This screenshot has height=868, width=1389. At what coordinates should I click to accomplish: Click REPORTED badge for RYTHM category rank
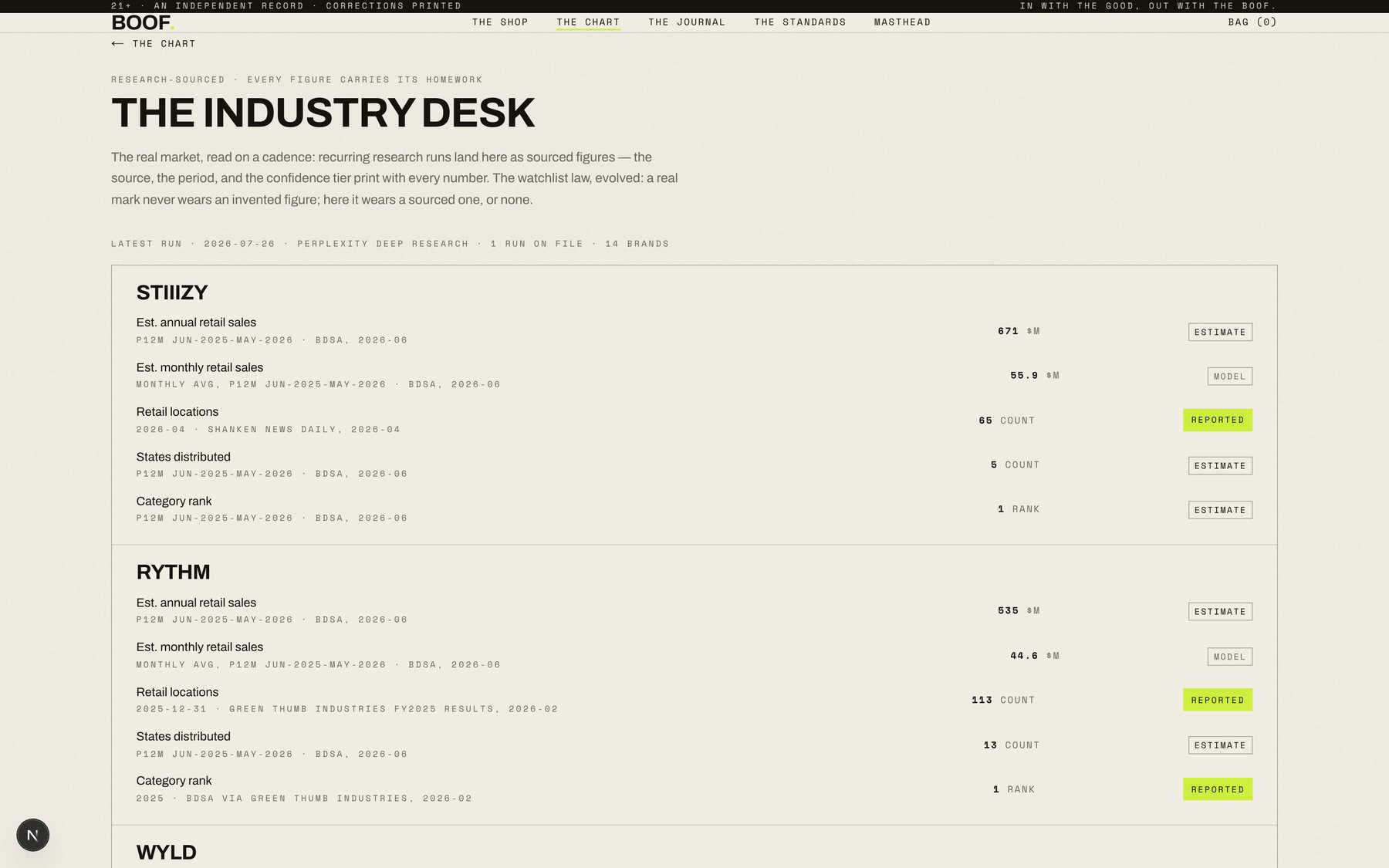[x=1218, y=789]
